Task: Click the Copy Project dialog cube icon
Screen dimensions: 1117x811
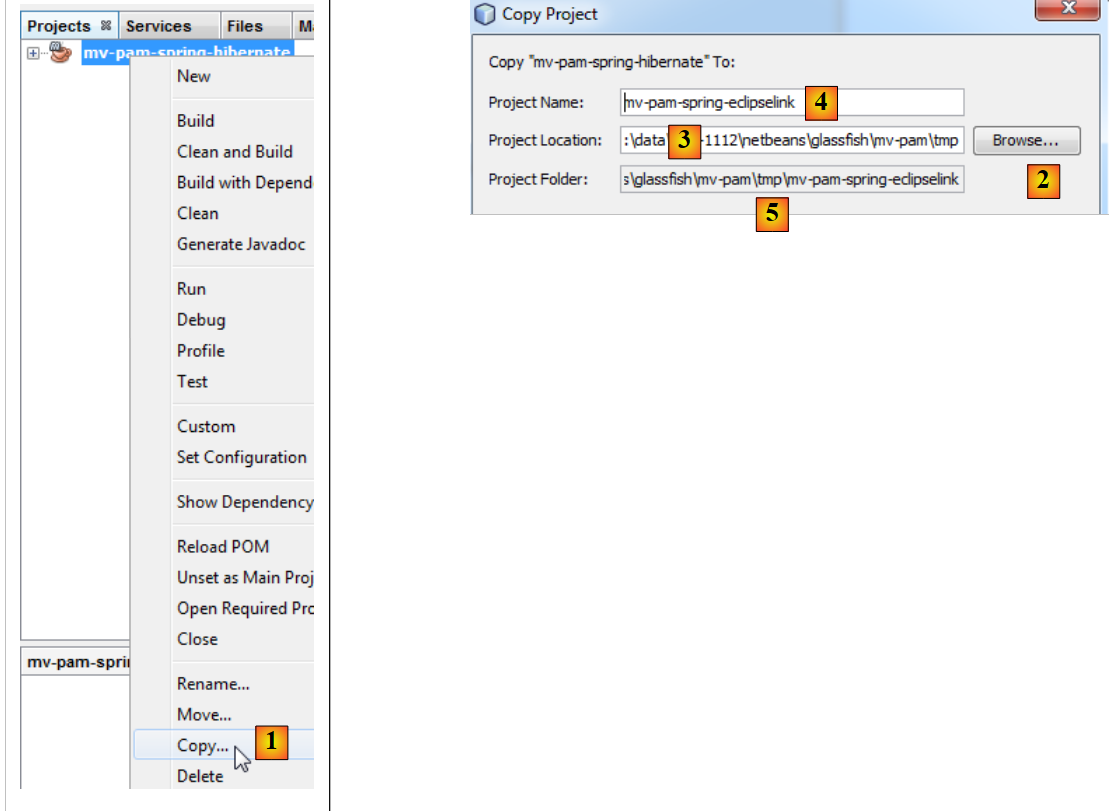Action: (x=485, y=14)
